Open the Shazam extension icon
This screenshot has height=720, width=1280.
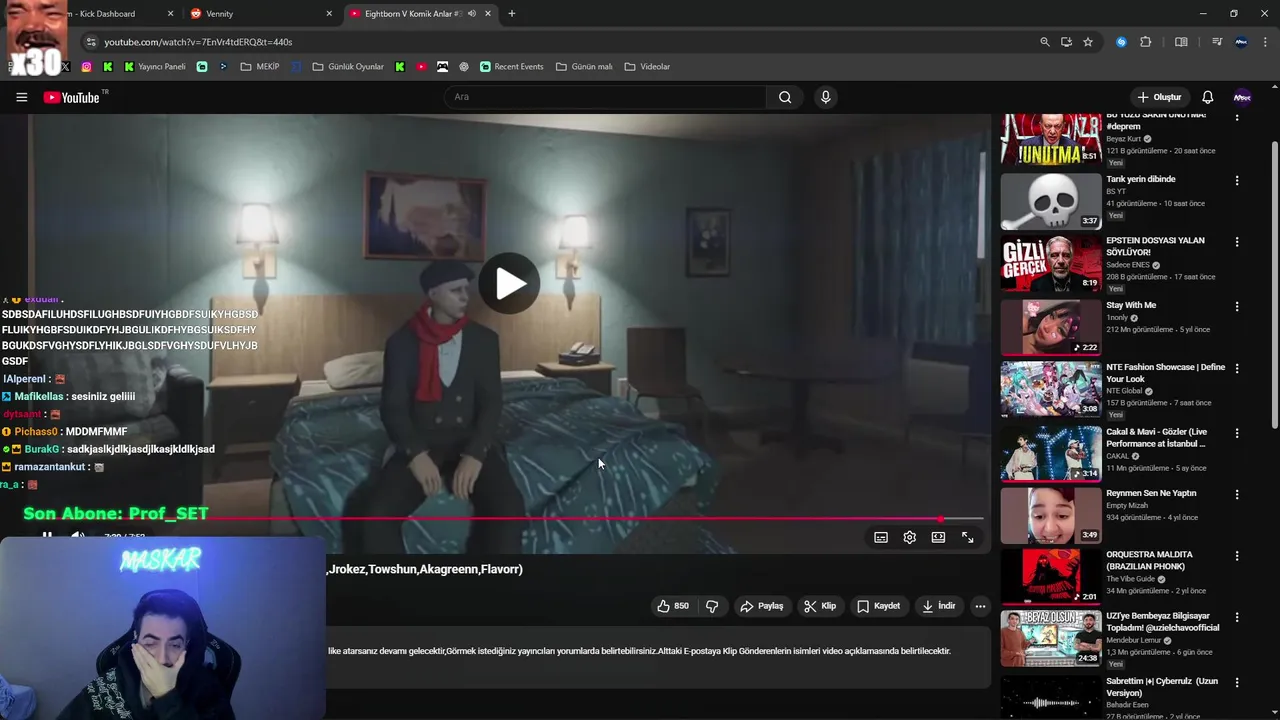[x=1121, y=42]
